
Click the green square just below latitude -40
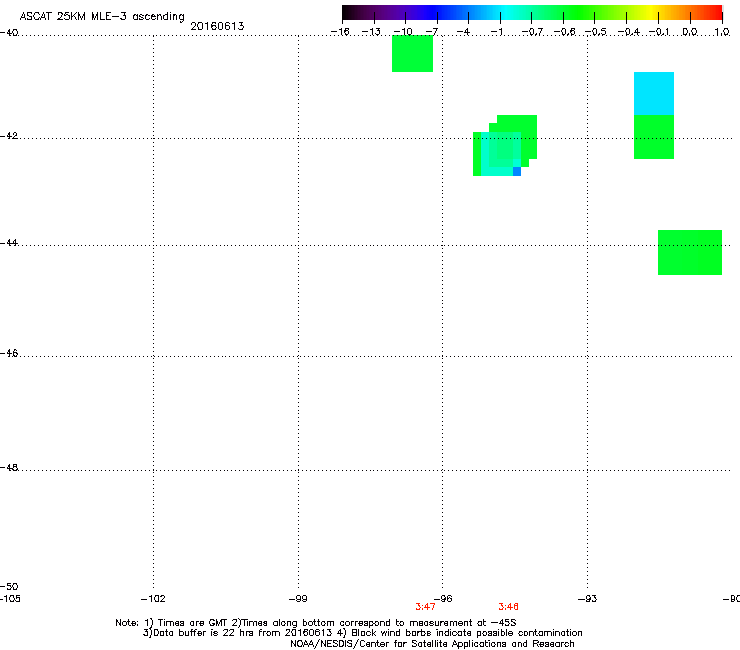coord(412,53)
